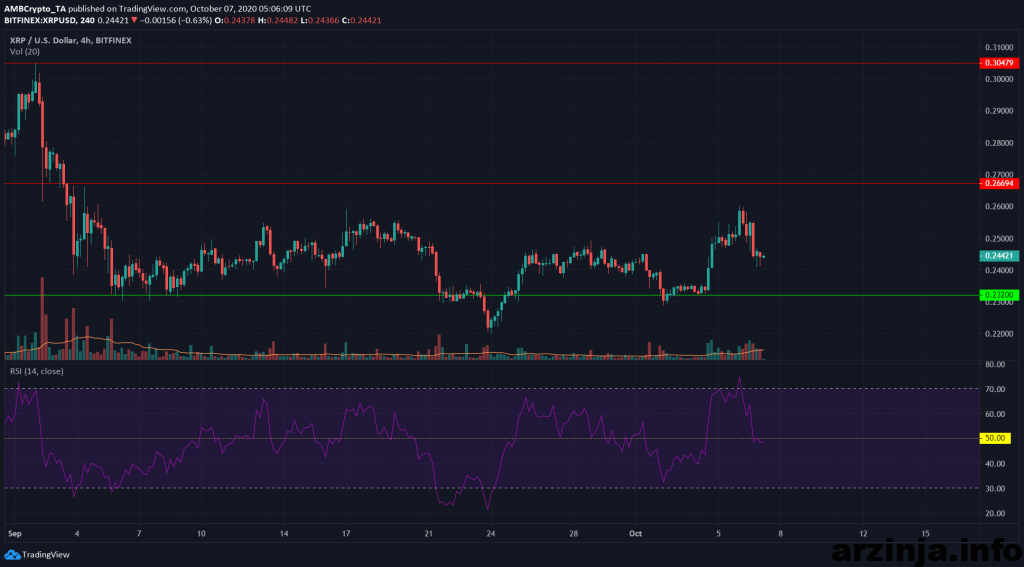The image size is (1024, 567).
Task: Click the 0.31000 price axis label
Action: 995,47
